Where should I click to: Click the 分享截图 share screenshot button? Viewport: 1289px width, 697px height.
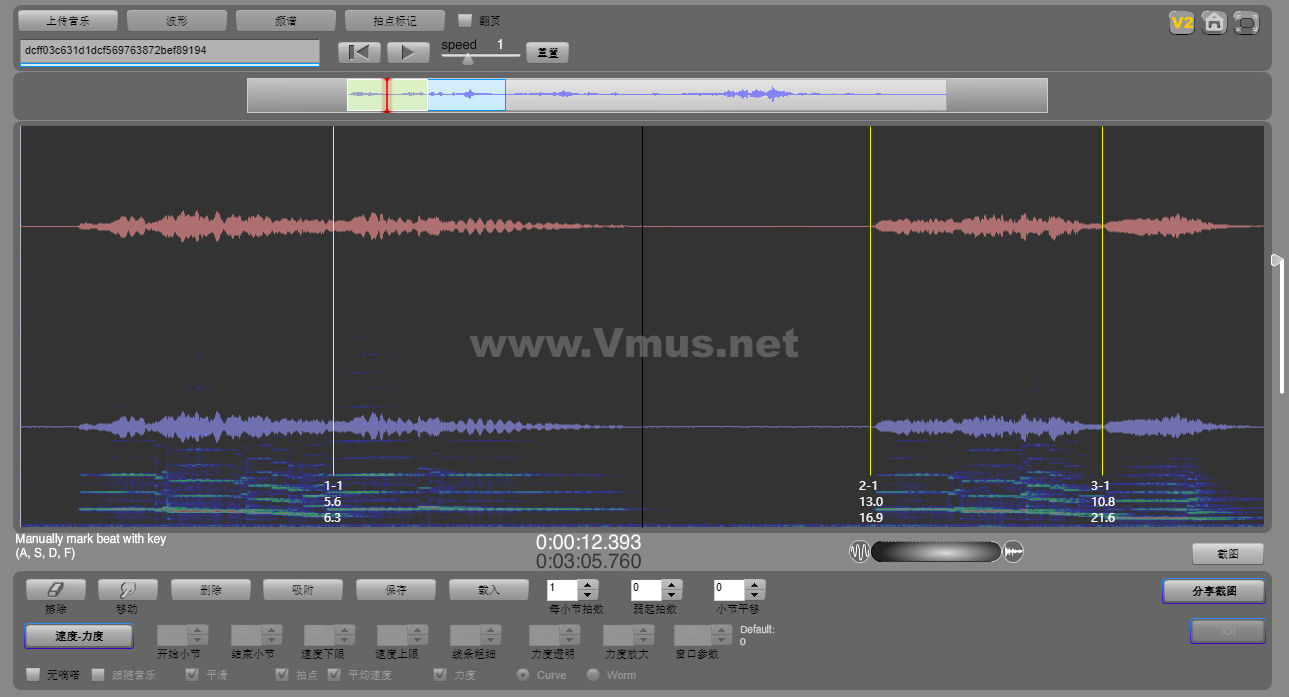pos(1214,591)
